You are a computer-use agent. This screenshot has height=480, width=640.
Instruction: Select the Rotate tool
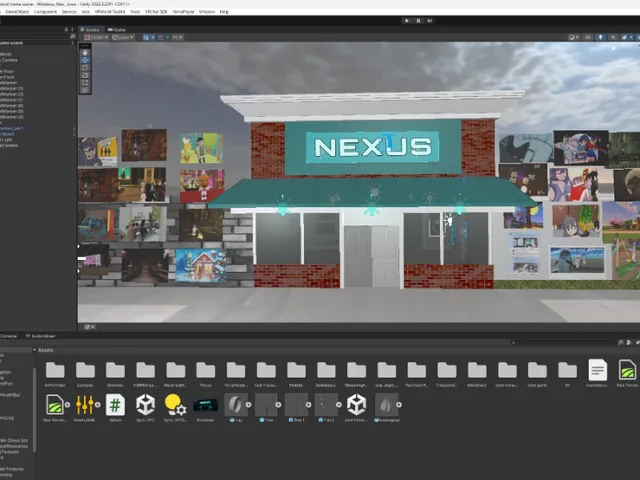85,68
